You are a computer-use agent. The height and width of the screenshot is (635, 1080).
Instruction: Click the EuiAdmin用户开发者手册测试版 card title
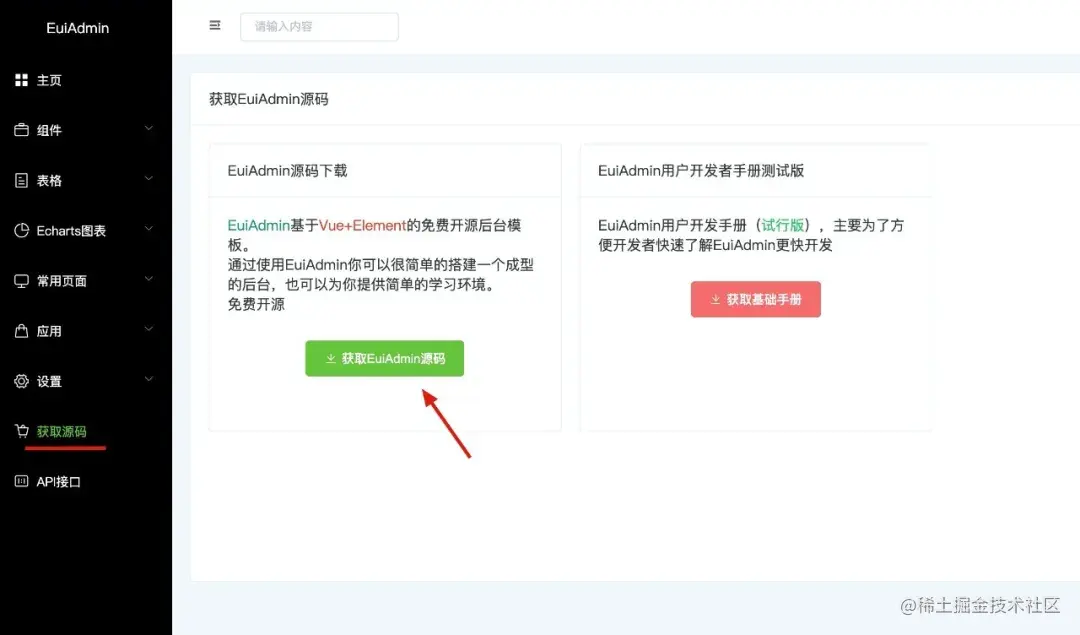coord(700,171)
